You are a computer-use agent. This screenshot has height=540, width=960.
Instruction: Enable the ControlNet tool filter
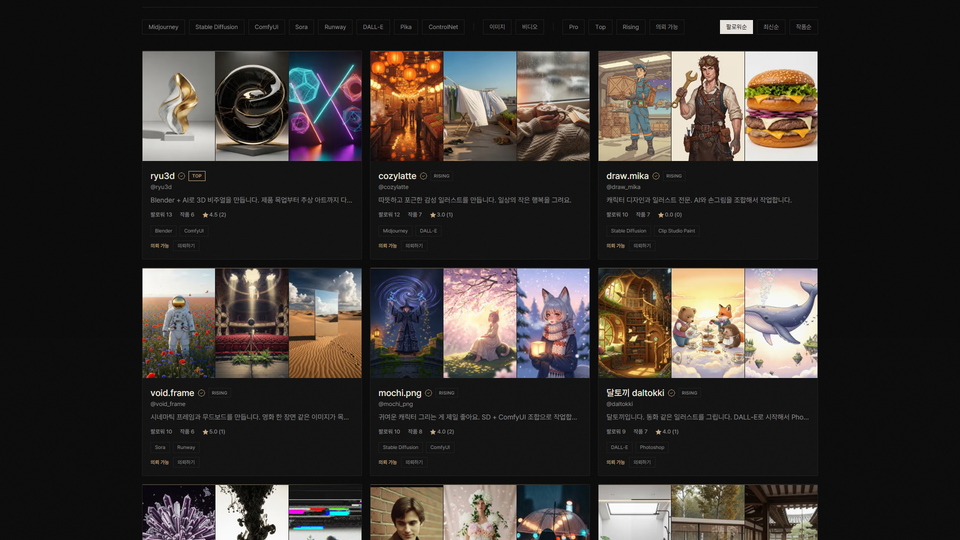(x=443, y=27)
